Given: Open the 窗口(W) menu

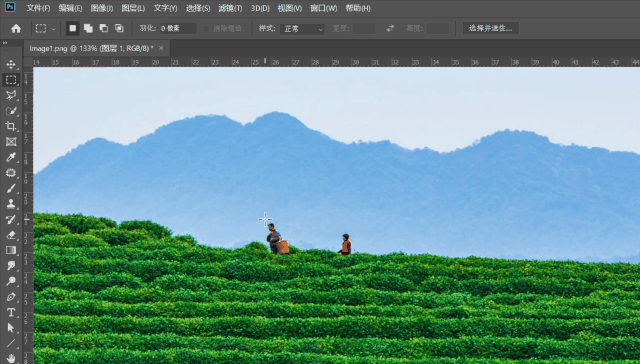Looking at the screenshot, I should (324, 8).
